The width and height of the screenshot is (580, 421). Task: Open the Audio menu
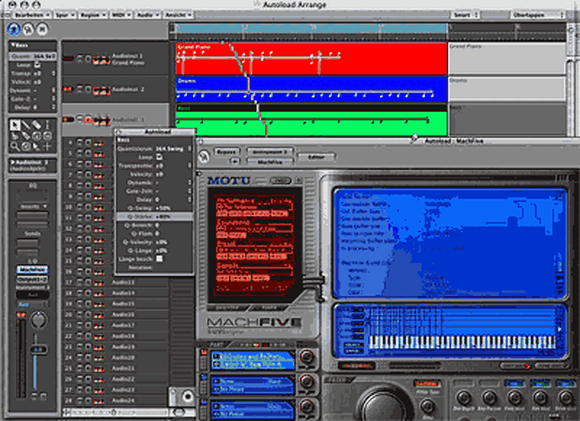click(147, 15)
